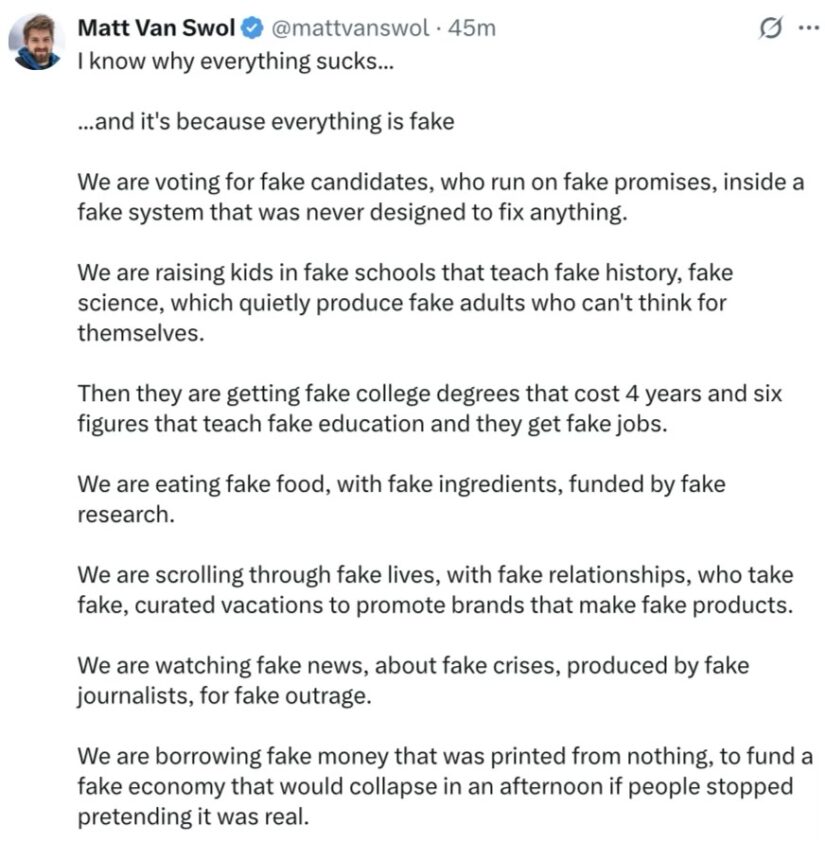Viewport: 825px width, 859px height.
Task: Click the line '...and it's because everything is fake'
Action: coord(266,122)
